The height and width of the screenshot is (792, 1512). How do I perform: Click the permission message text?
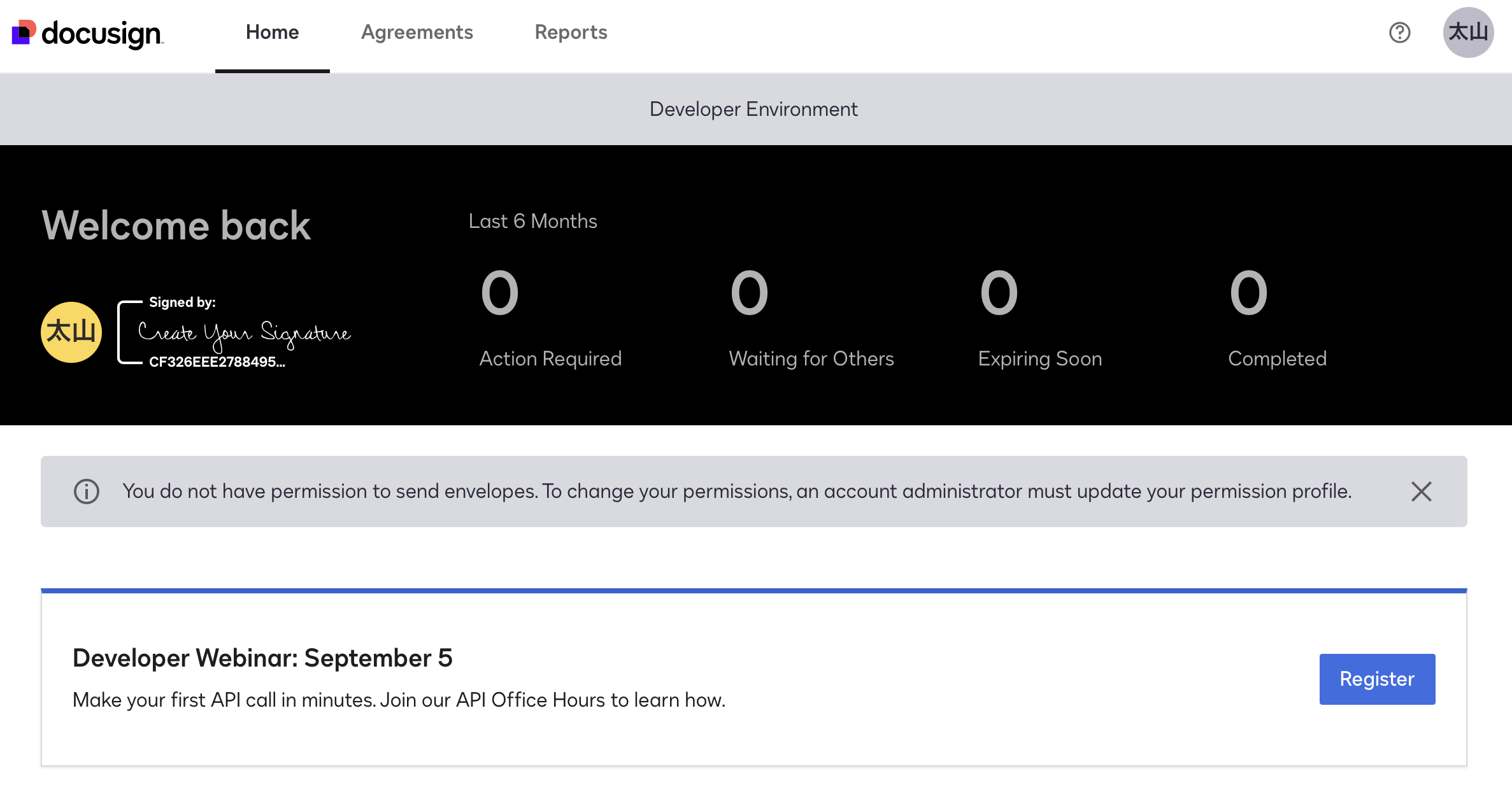click(x=737, y=491)
